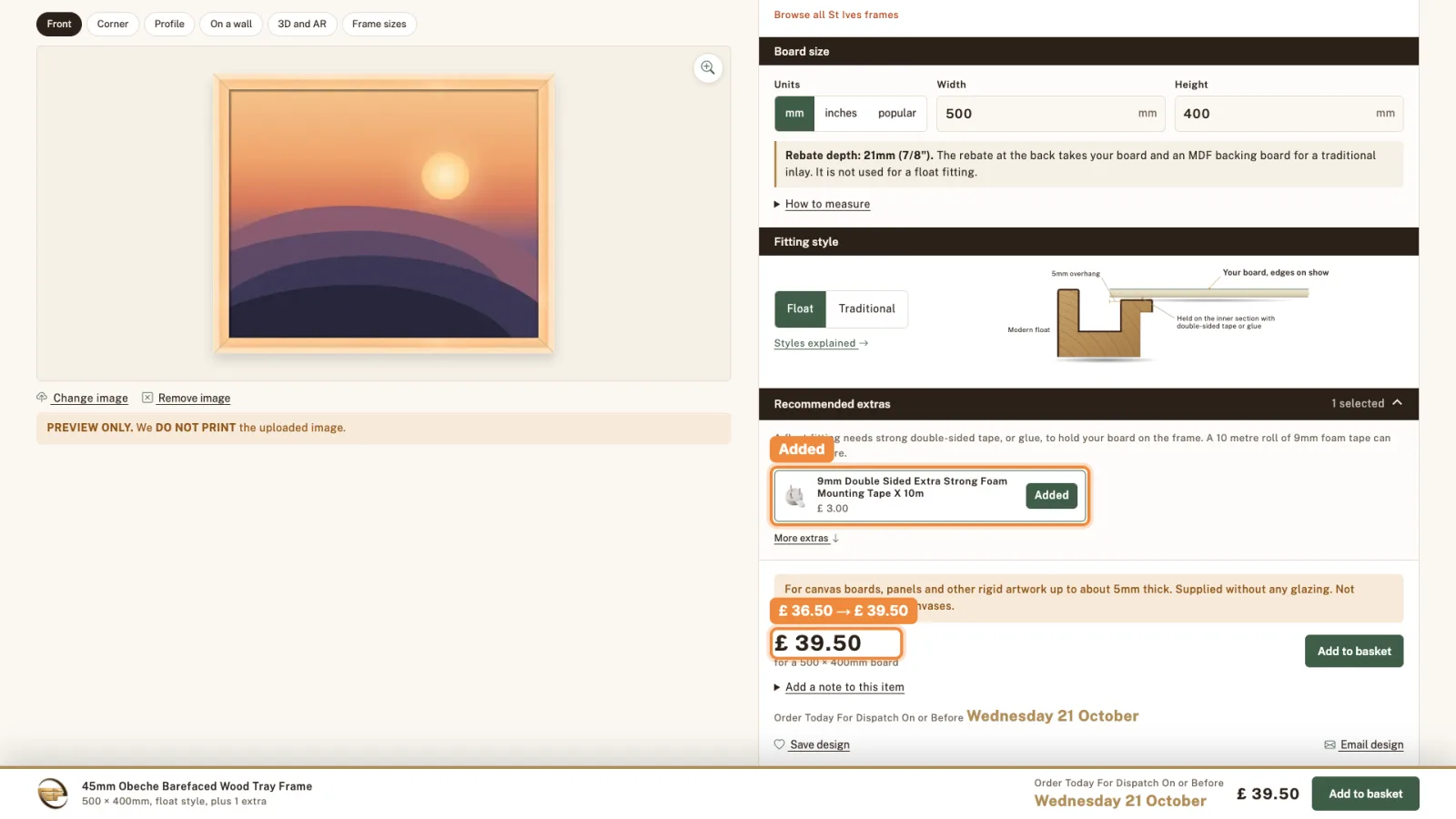Toggle the Added button for foam tape
1456x819 pixels.
pyautogui.click(x=1052, y=495)
